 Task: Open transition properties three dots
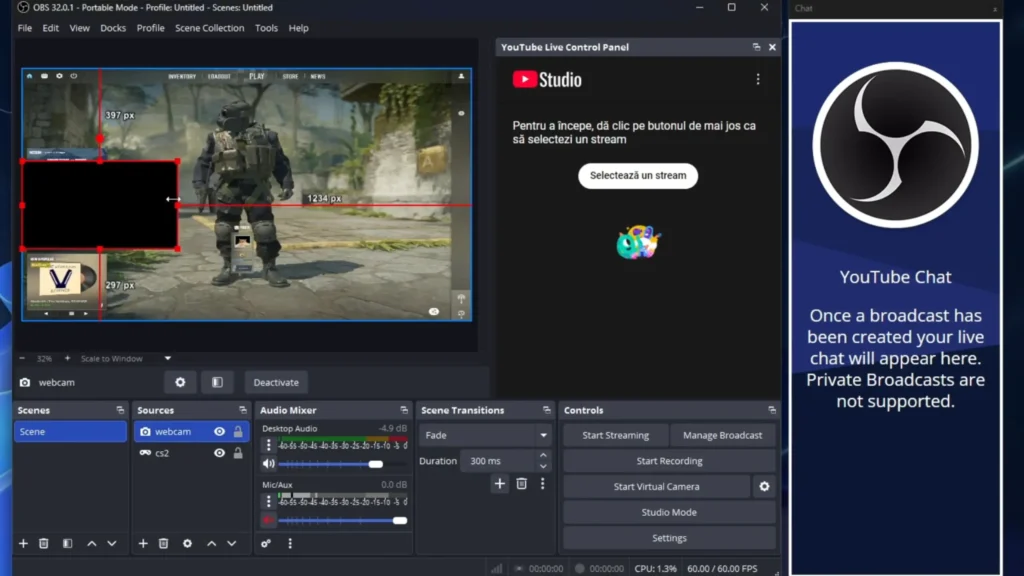542,484
